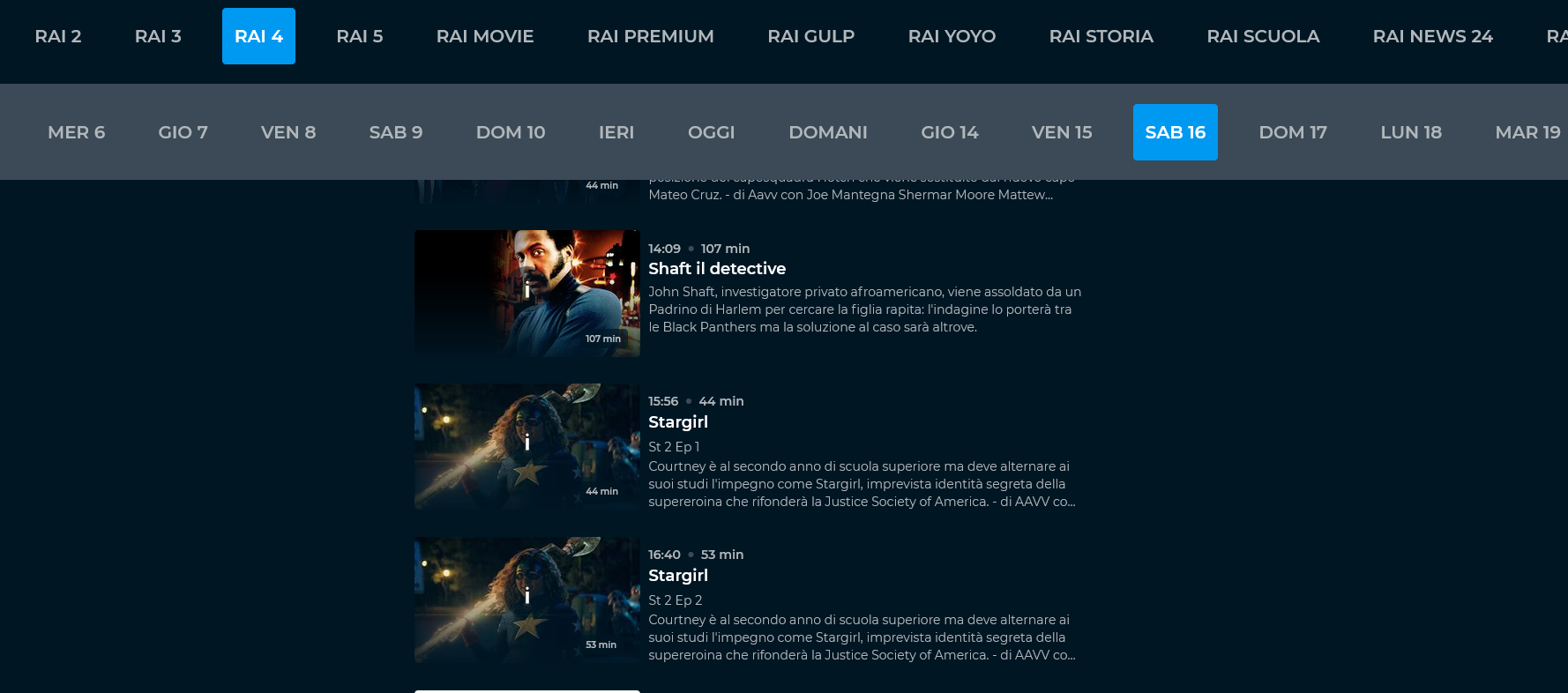The height and width of the screenshot is (693, 1568).
Task: Go to the RAI PREMIUM channel
Action: (x=651, y=36)
